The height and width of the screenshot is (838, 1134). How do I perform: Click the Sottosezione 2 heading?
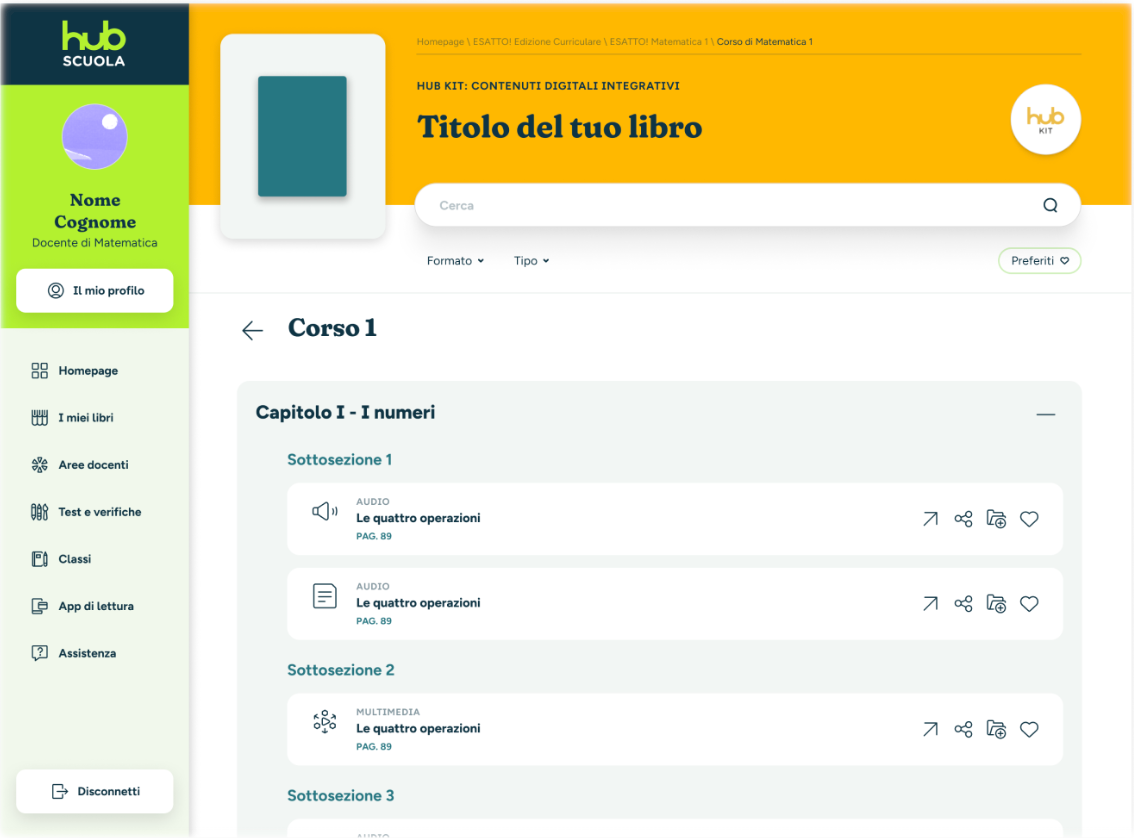(x=341, y=670)
